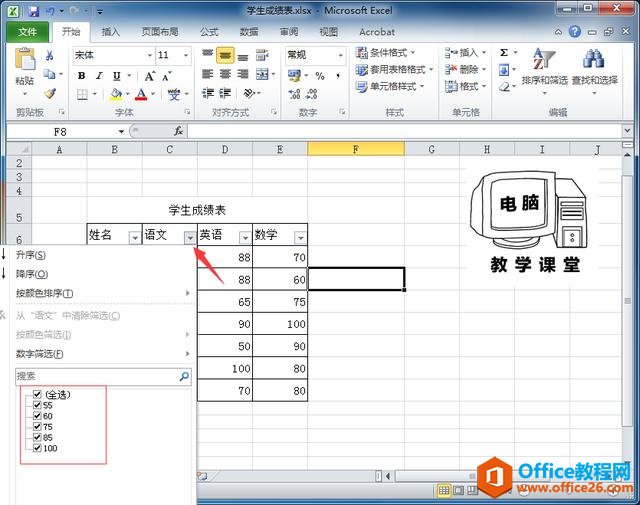640x505 pixels.
Task: Open the 文件 tab
Action: 27,32
